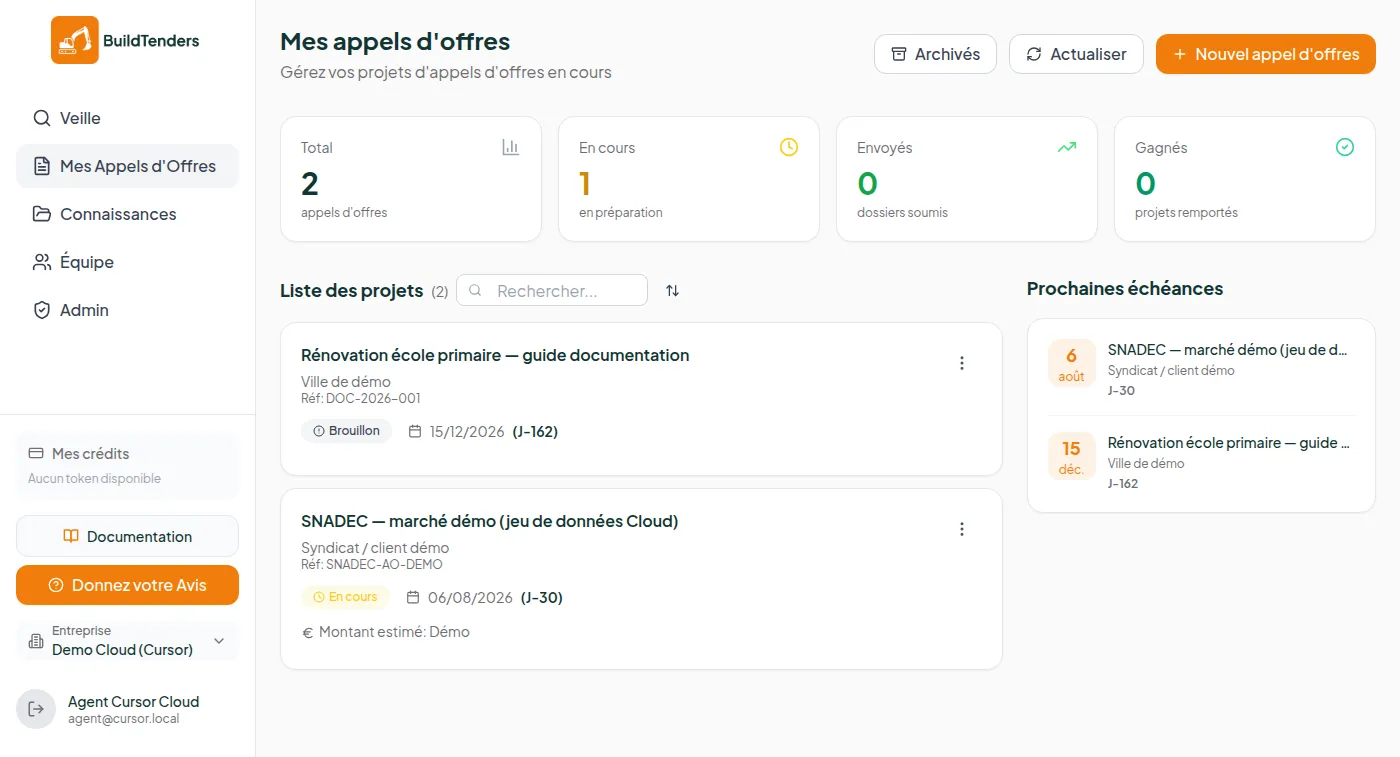
Task: Click the Donnez votre Avis button
Action: (x=127, y=585)
